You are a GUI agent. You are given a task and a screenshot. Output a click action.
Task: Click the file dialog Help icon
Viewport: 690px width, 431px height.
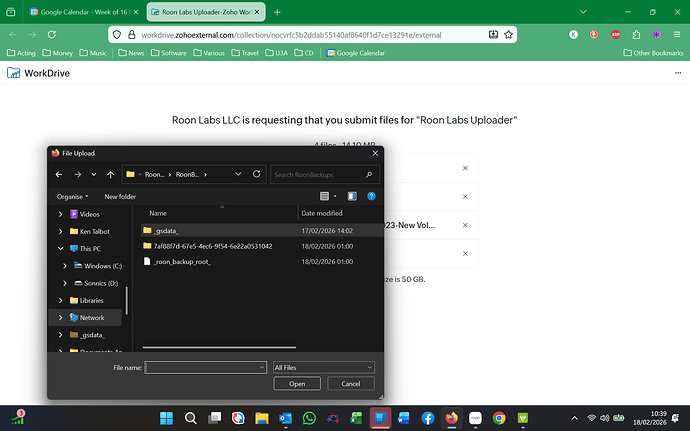point(371,196)
